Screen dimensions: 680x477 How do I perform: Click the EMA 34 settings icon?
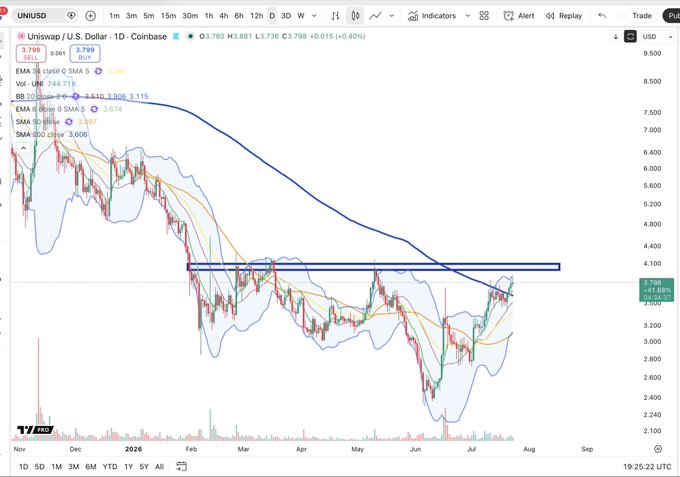pos(98,71)
